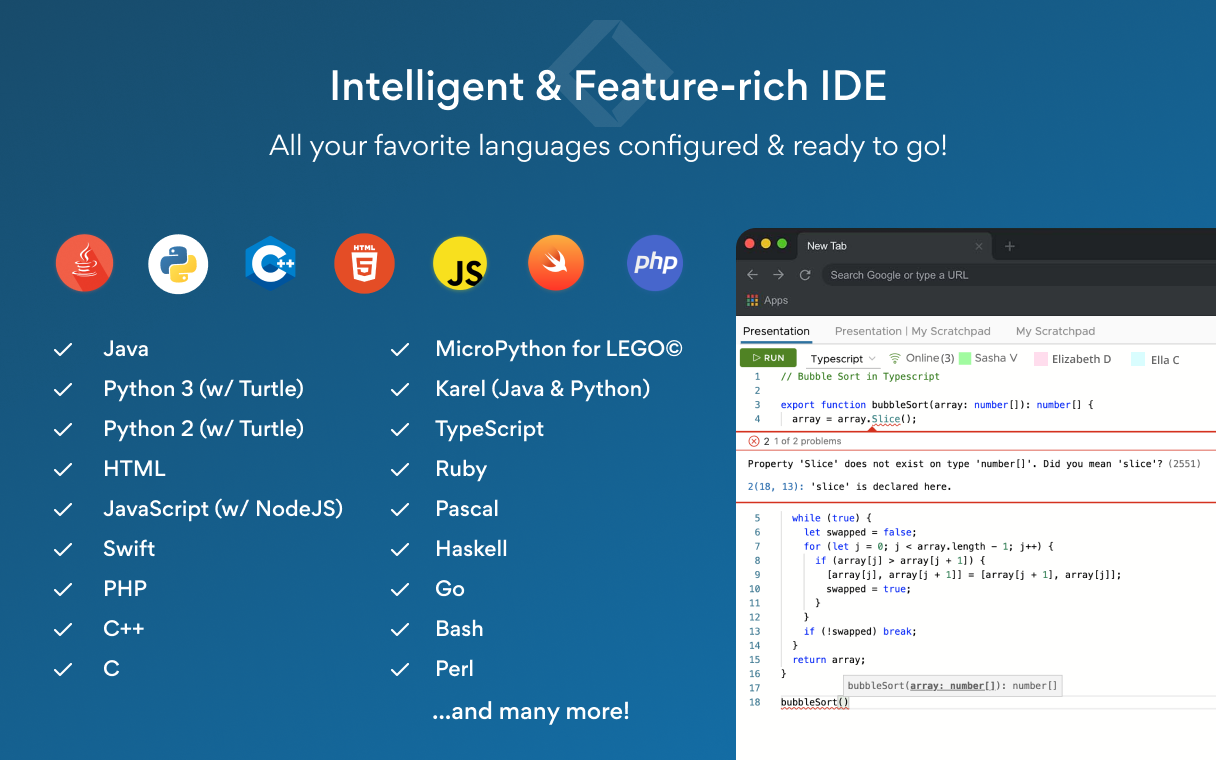Click the Python logo icon
This screenshot has height=760, width=1216.
[x=178, y=263]
